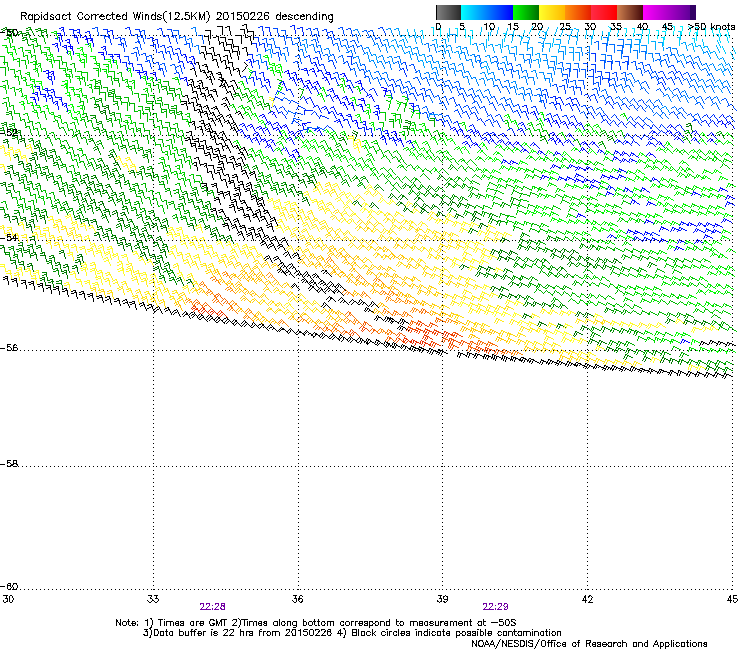Screen dimensions: 740x650
Task: Click the brown 35-40 knots legend swatch
Action: (630, 12)
